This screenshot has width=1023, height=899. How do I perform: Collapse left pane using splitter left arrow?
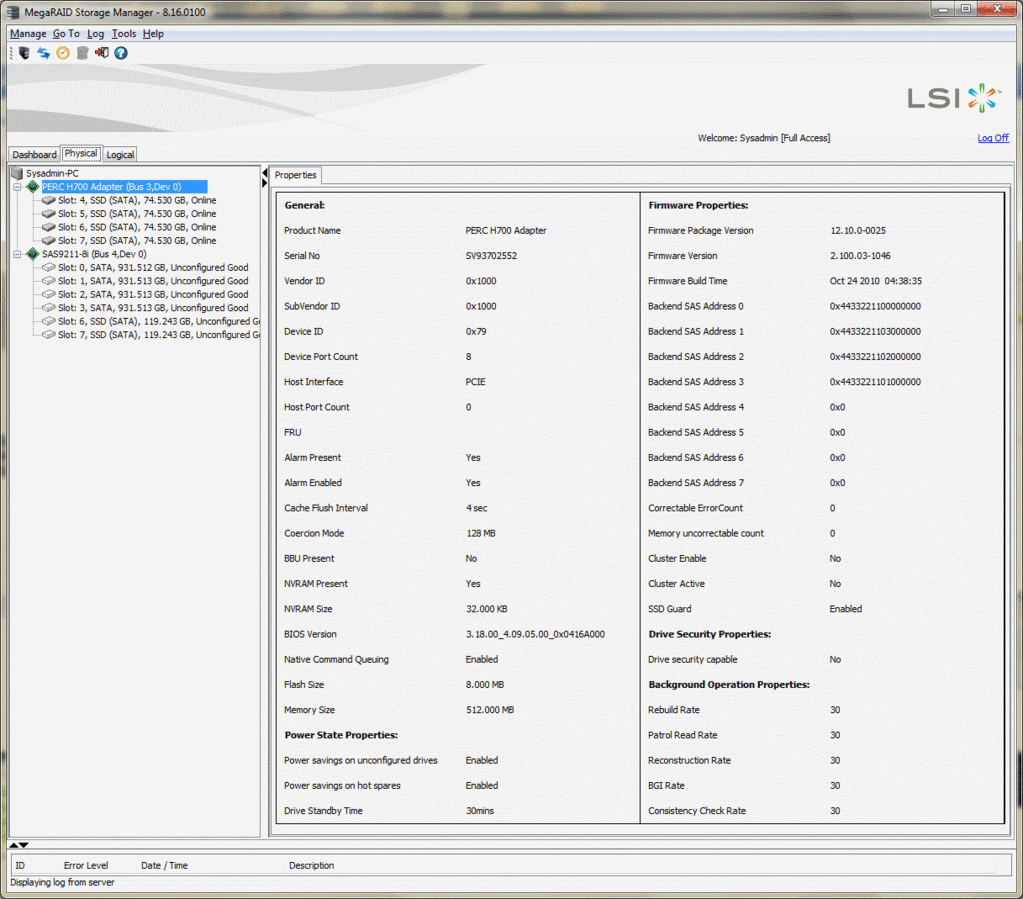265,174
